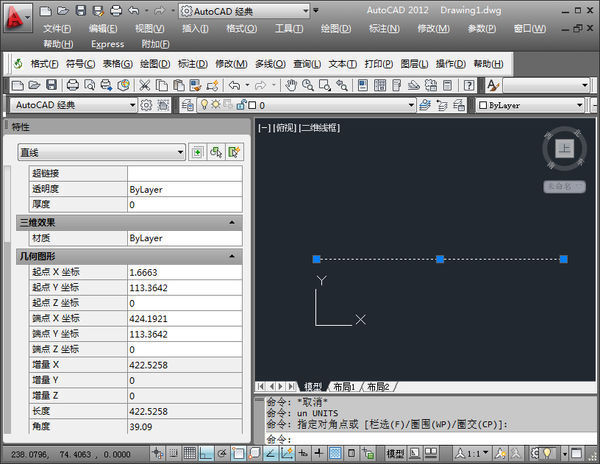The image size is (600, 464).
Task: Switch to the 布局1 layout tab
Action: pos(344,386)
